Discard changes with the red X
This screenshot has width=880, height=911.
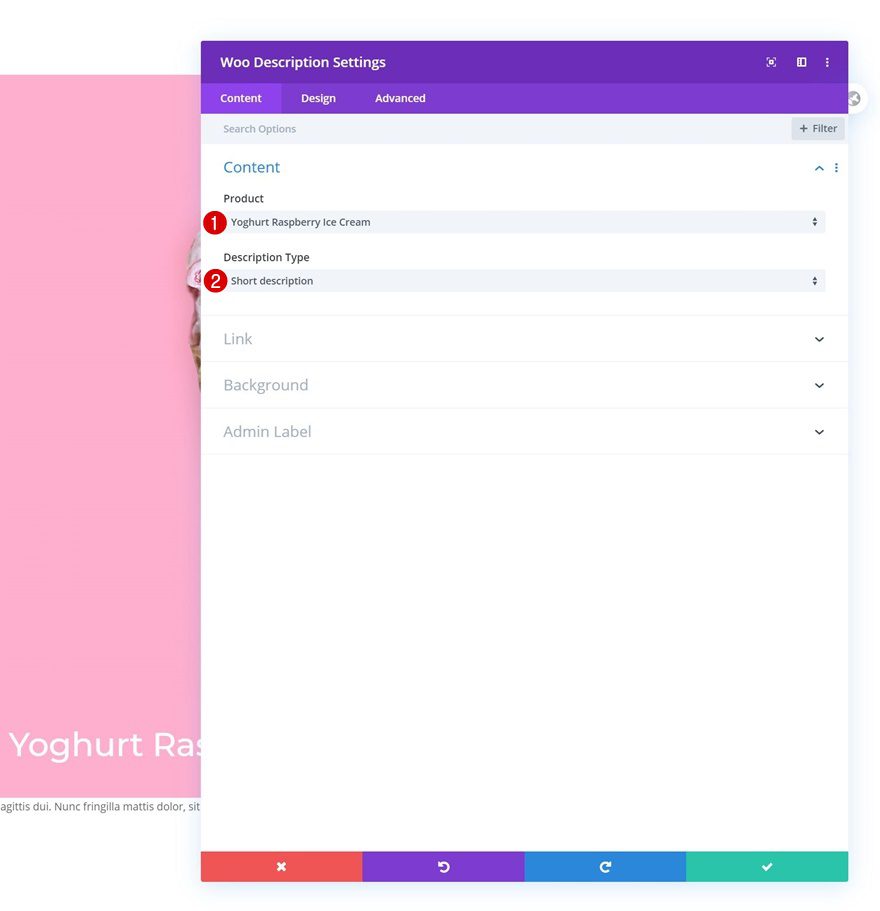(281, 866)
